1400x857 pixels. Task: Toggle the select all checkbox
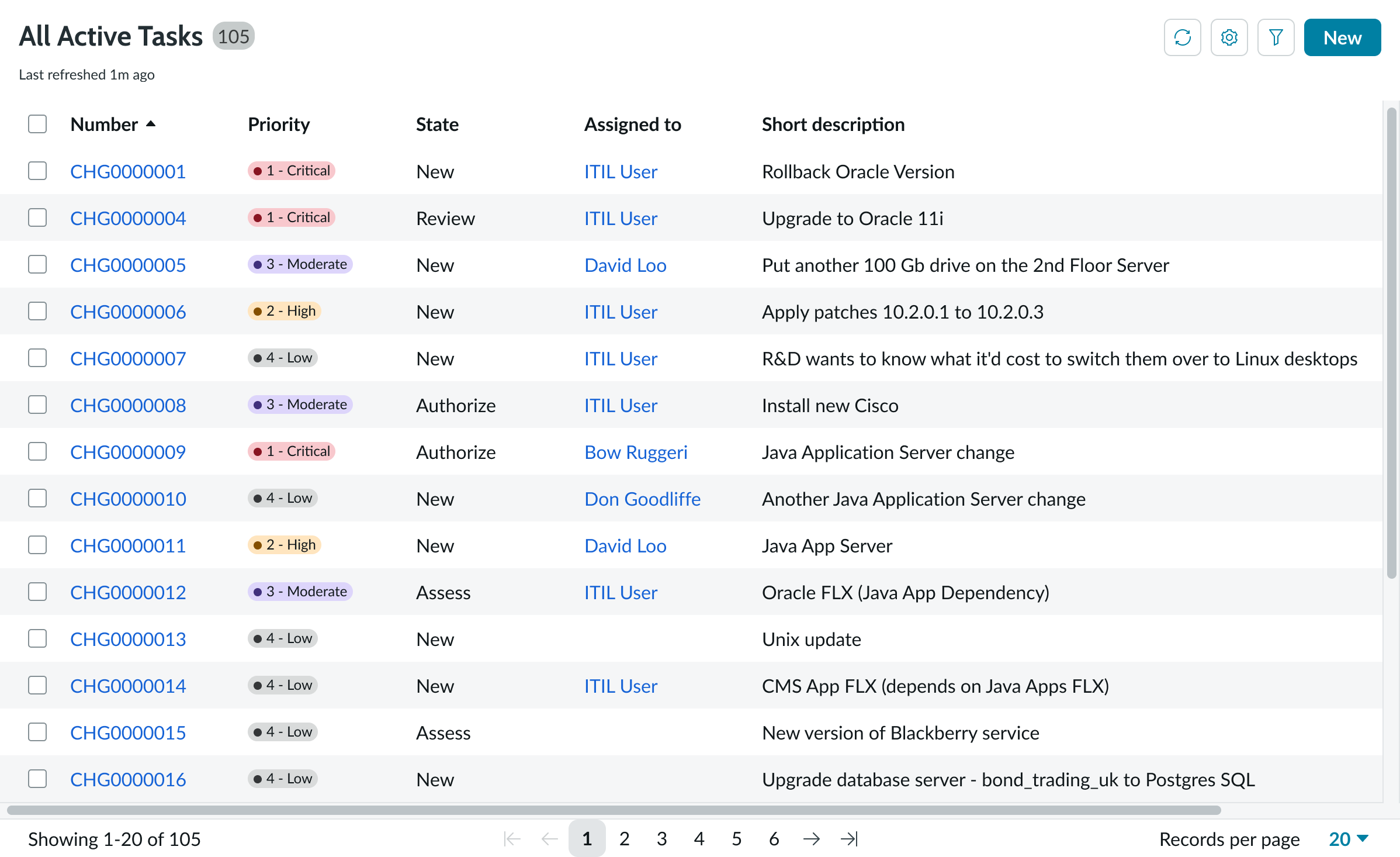click(37, 124)
